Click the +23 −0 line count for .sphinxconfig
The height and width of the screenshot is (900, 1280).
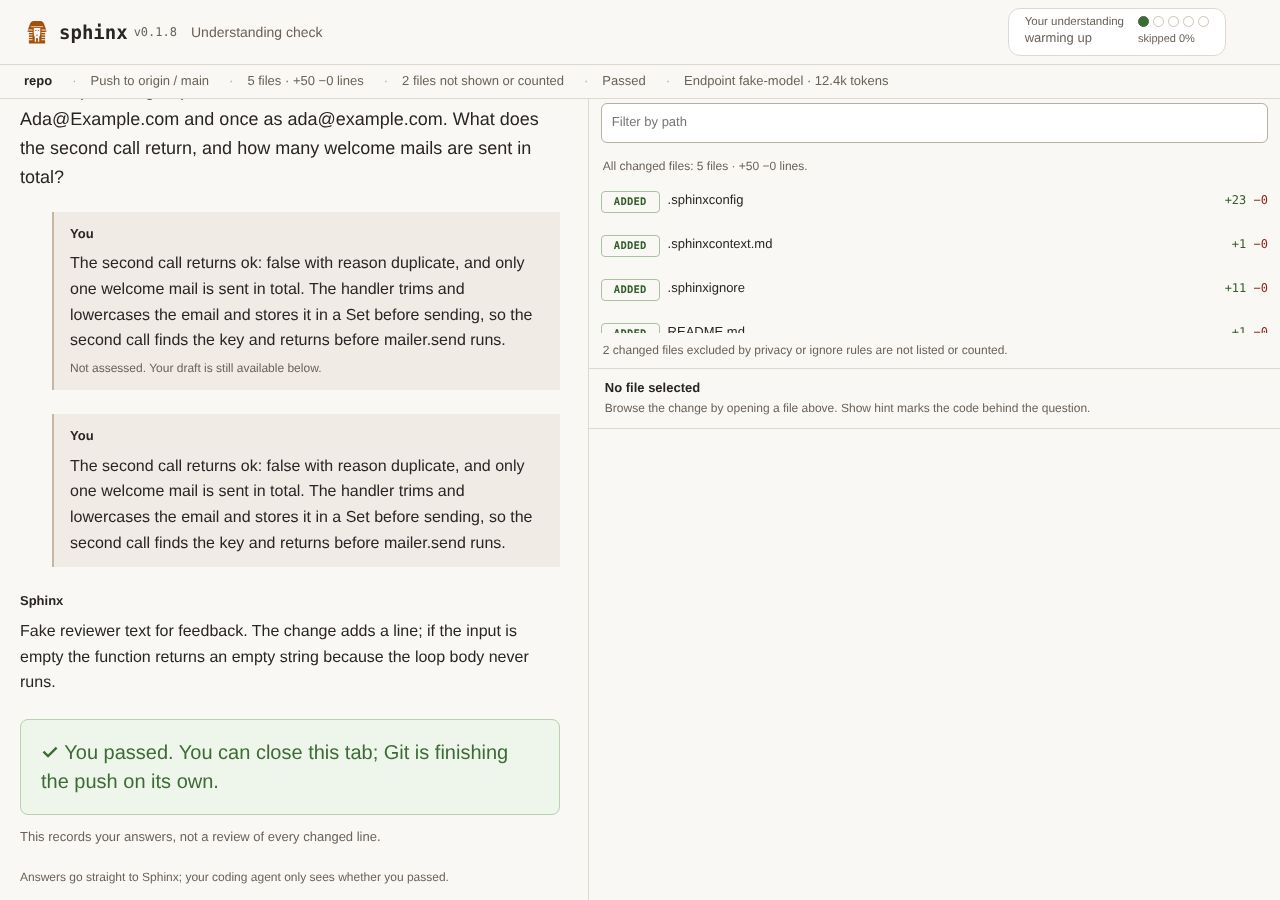[x=1246, y=200]
